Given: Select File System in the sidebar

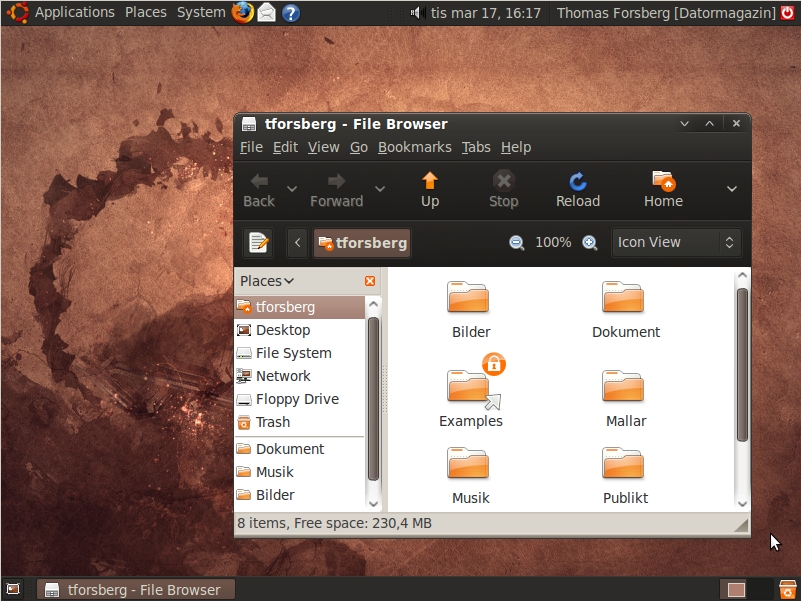Looking at the screenshot, I should click(x=300, y=353).
